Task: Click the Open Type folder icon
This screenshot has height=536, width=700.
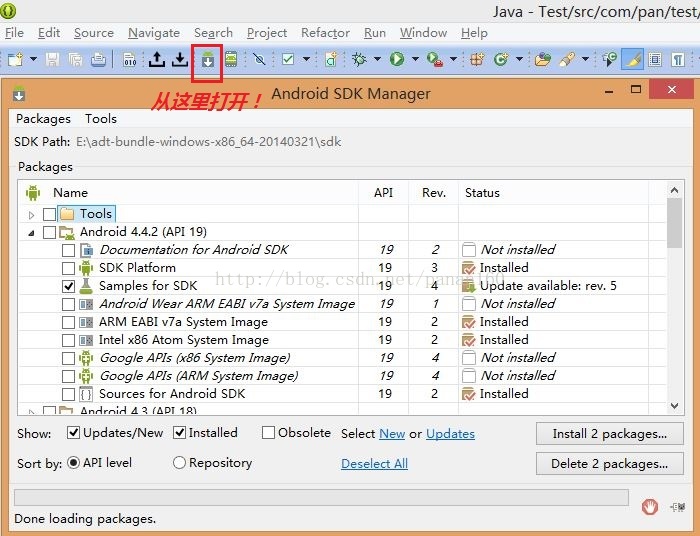Action: tap(542, 59)
